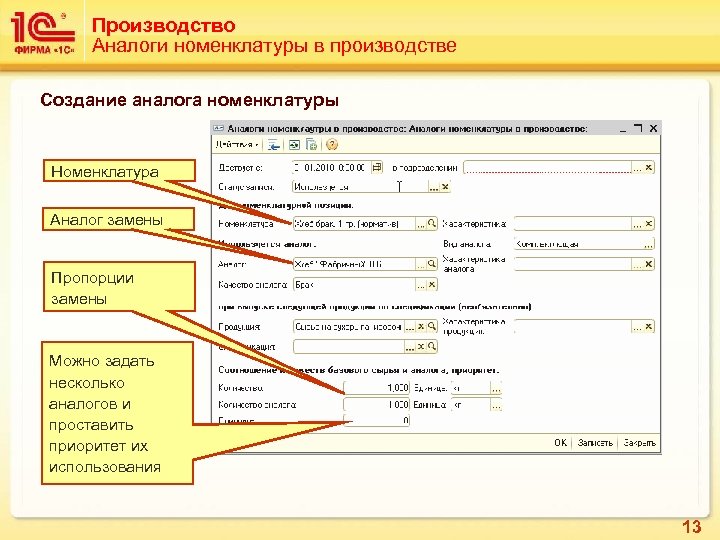The height and width of the screenshot is (540, 720).
Task: Open selection list for Статус записи field
Action: 433,187
